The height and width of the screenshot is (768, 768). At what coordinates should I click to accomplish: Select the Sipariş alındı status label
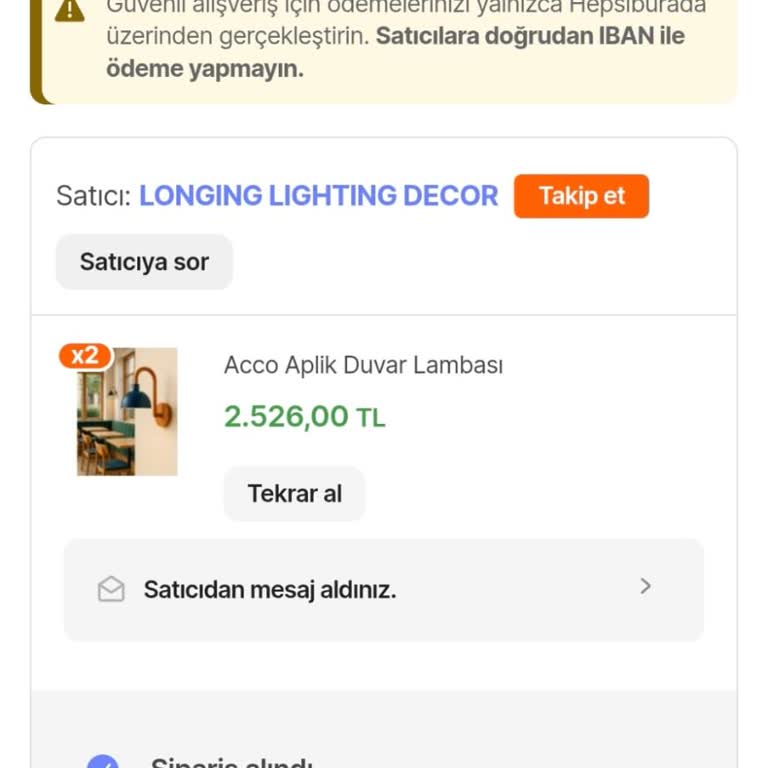click(x=232, y=762)
